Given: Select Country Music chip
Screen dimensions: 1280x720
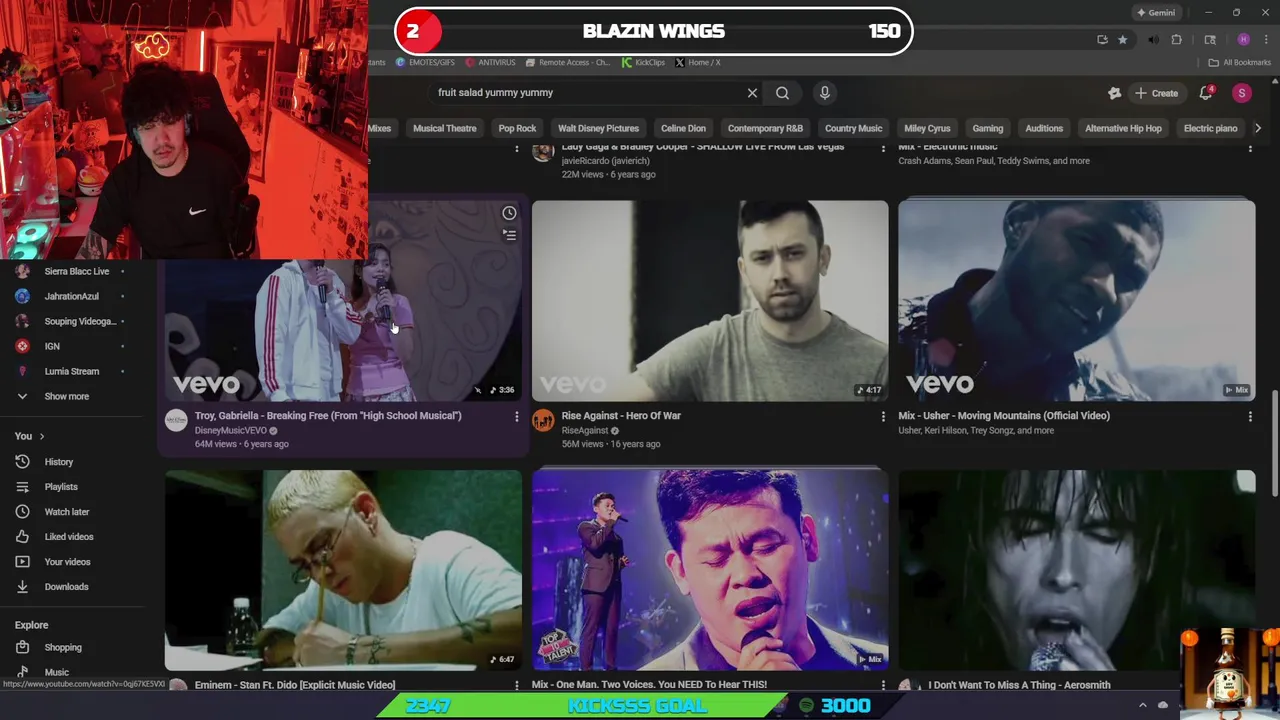Looking at the screenshot, I should coord(853,128).
